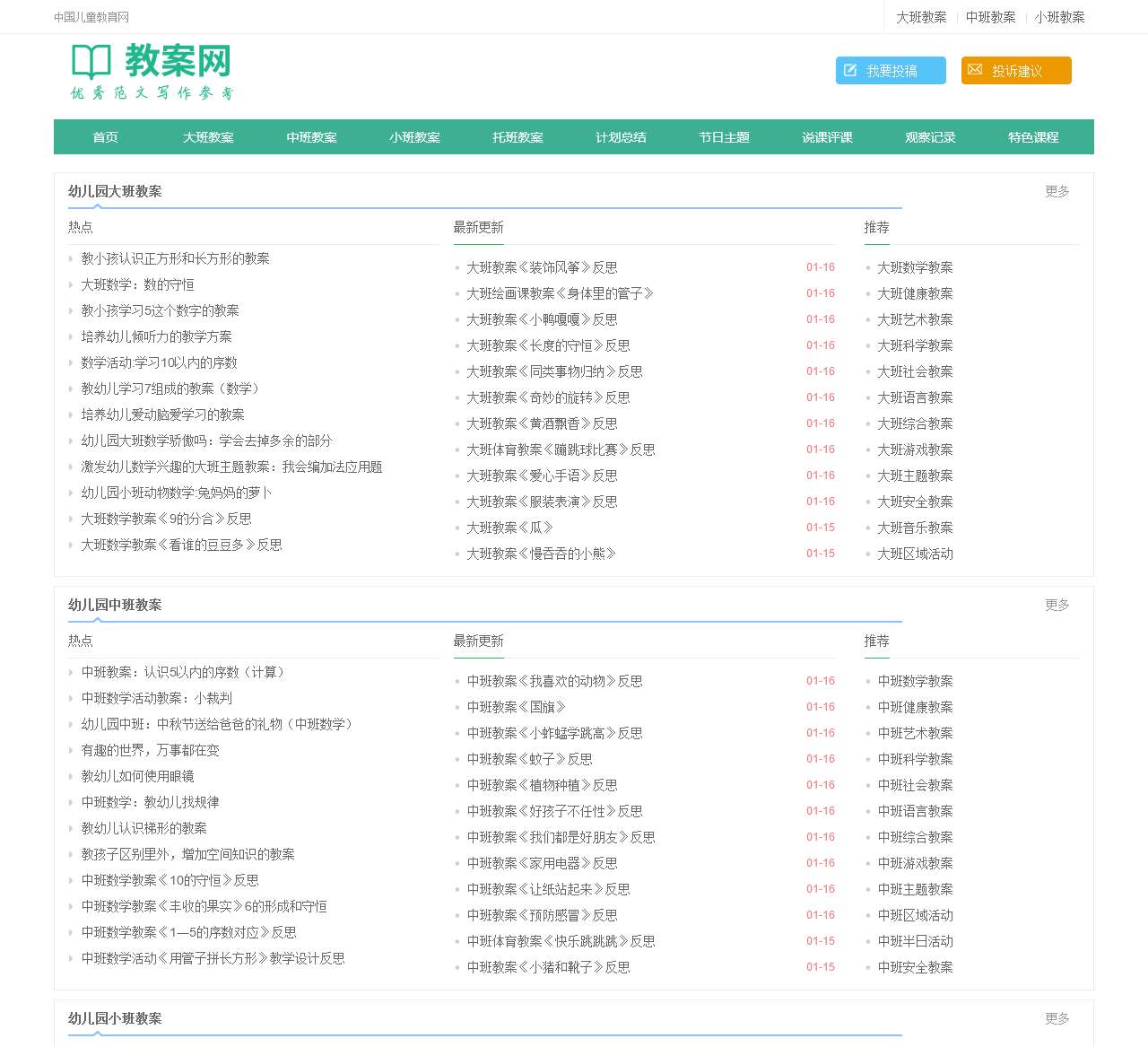Open 中班数学活动教案：小裁判
The image size is (1148, 1047).
point(156,698)
